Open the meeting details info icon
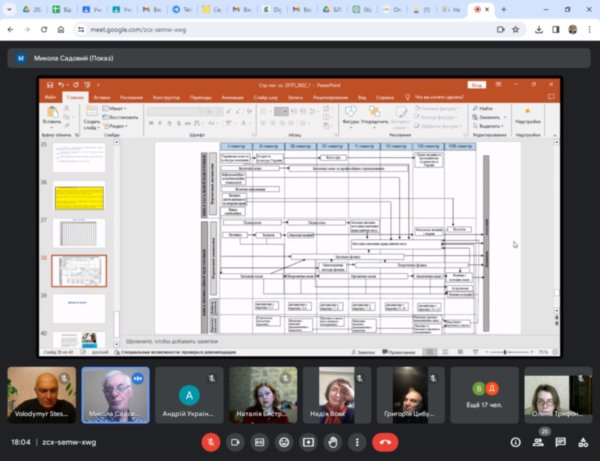Screen dimensions: 600x461 point(515,441)
